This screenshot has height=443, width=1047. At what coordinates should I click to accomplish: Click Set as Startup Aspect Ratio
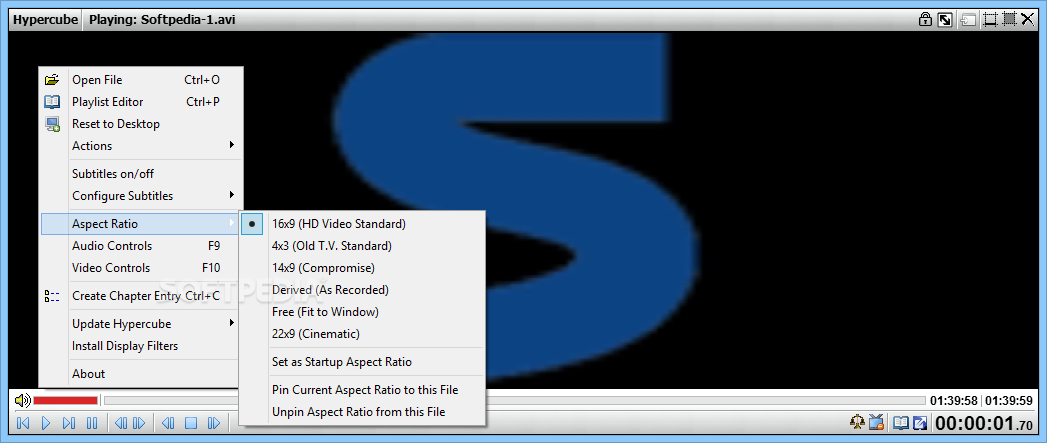[x=363, y=362]
